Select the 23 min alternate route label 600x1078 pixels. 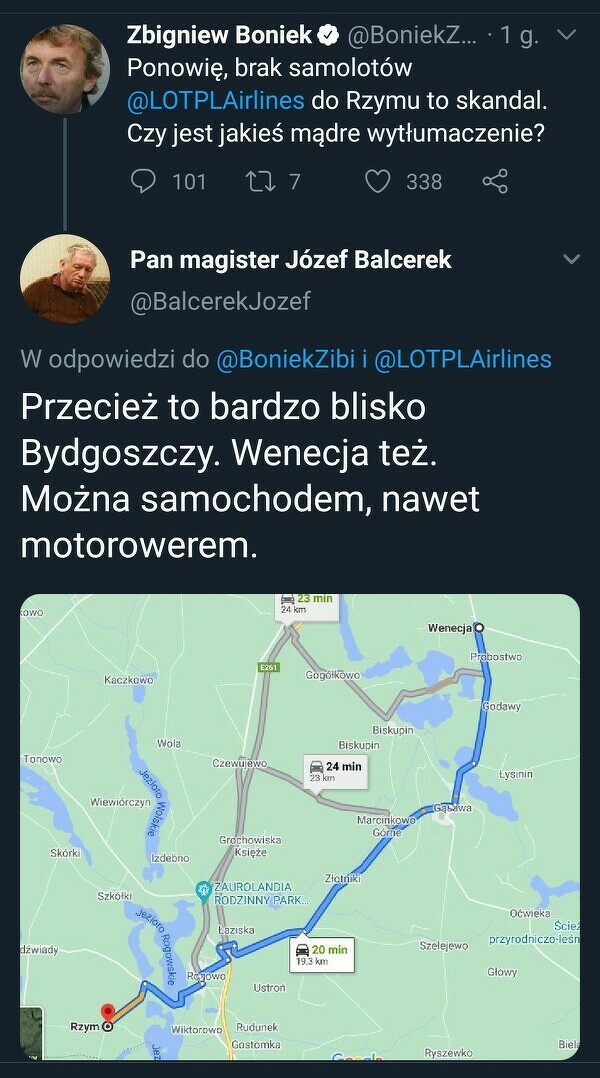[307, 607]
